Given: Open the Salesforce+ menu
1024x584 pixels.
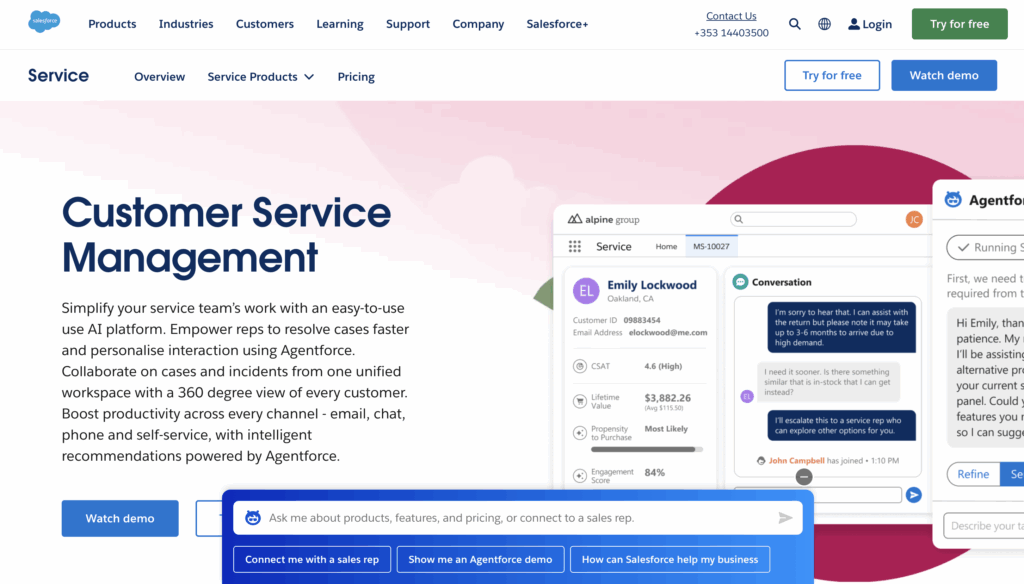Looking at the screenshot, I should [x=557, y=24].
